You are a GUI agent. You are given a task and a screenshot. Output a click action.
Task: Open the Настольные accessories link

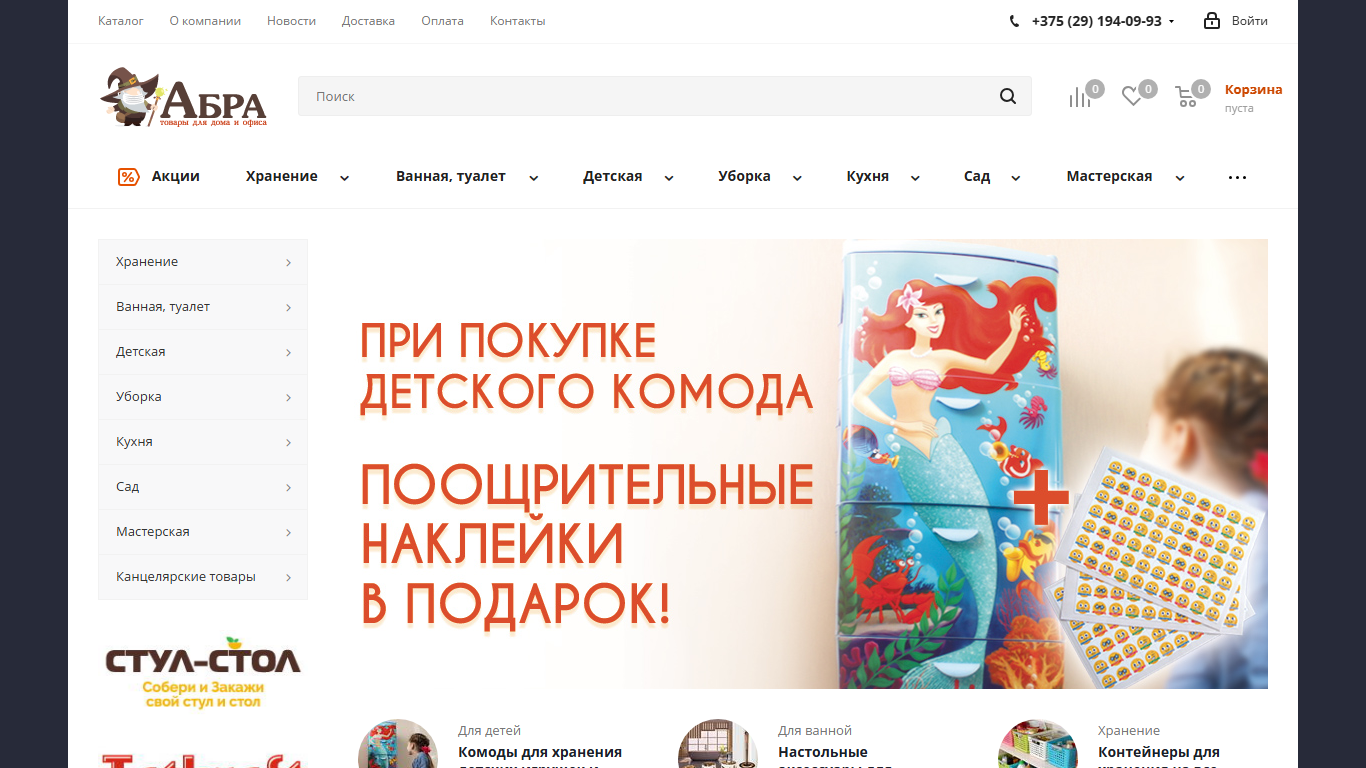tap(835, 756)
